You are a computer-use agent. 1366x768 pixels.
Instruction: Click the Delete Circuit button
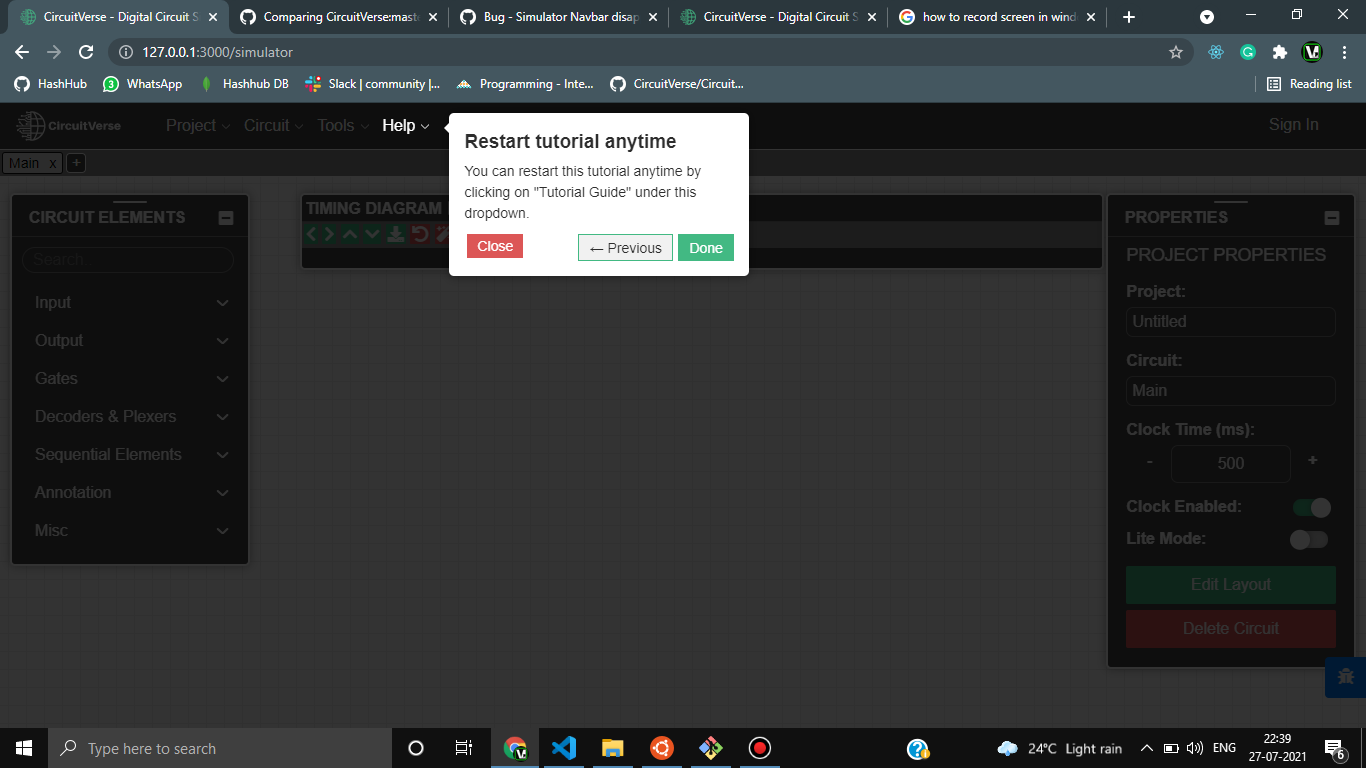coord(1231,629)
